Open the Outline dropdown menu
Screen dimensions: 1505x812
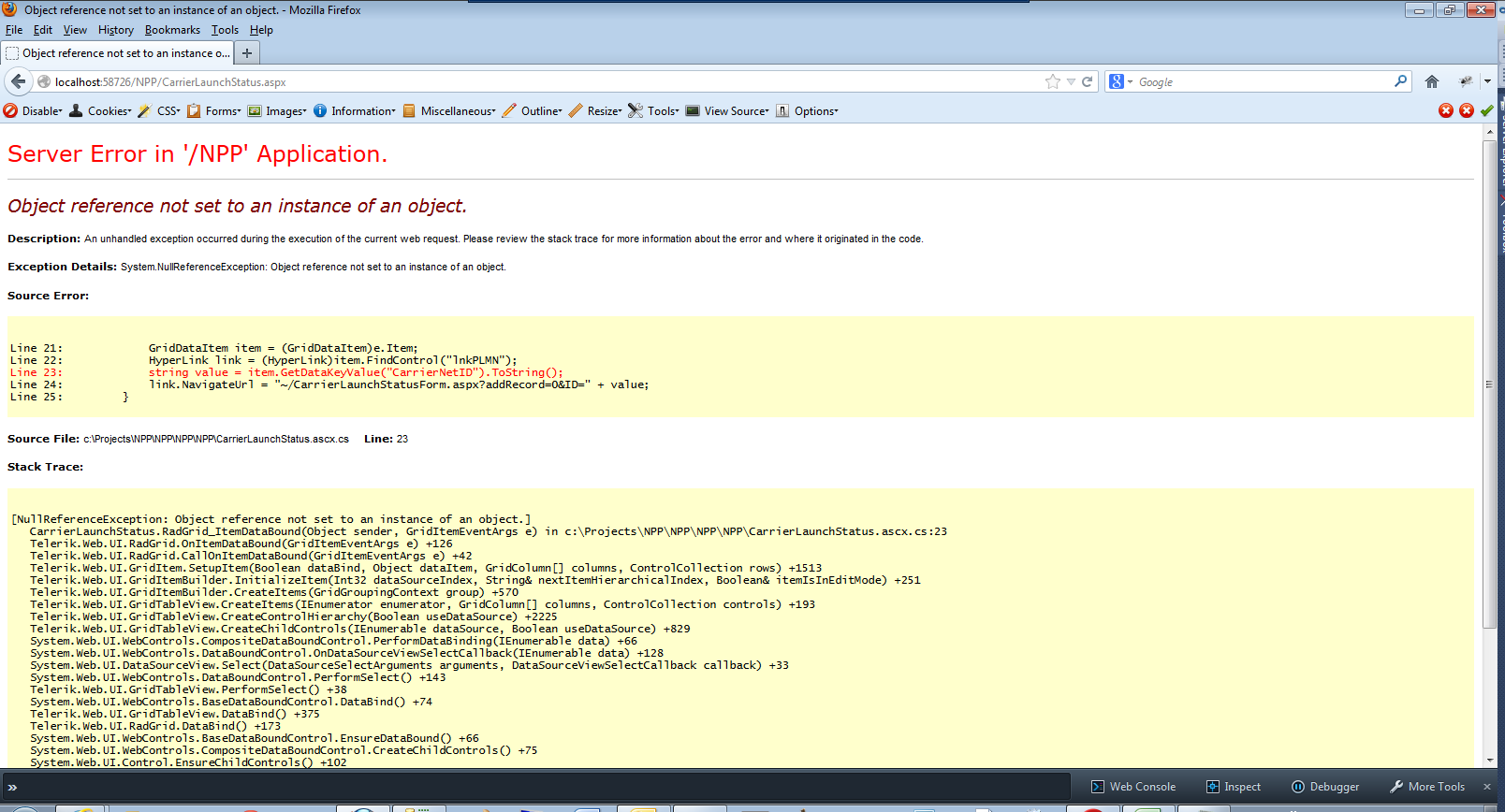pyautogui.click(x=533, y=110)
